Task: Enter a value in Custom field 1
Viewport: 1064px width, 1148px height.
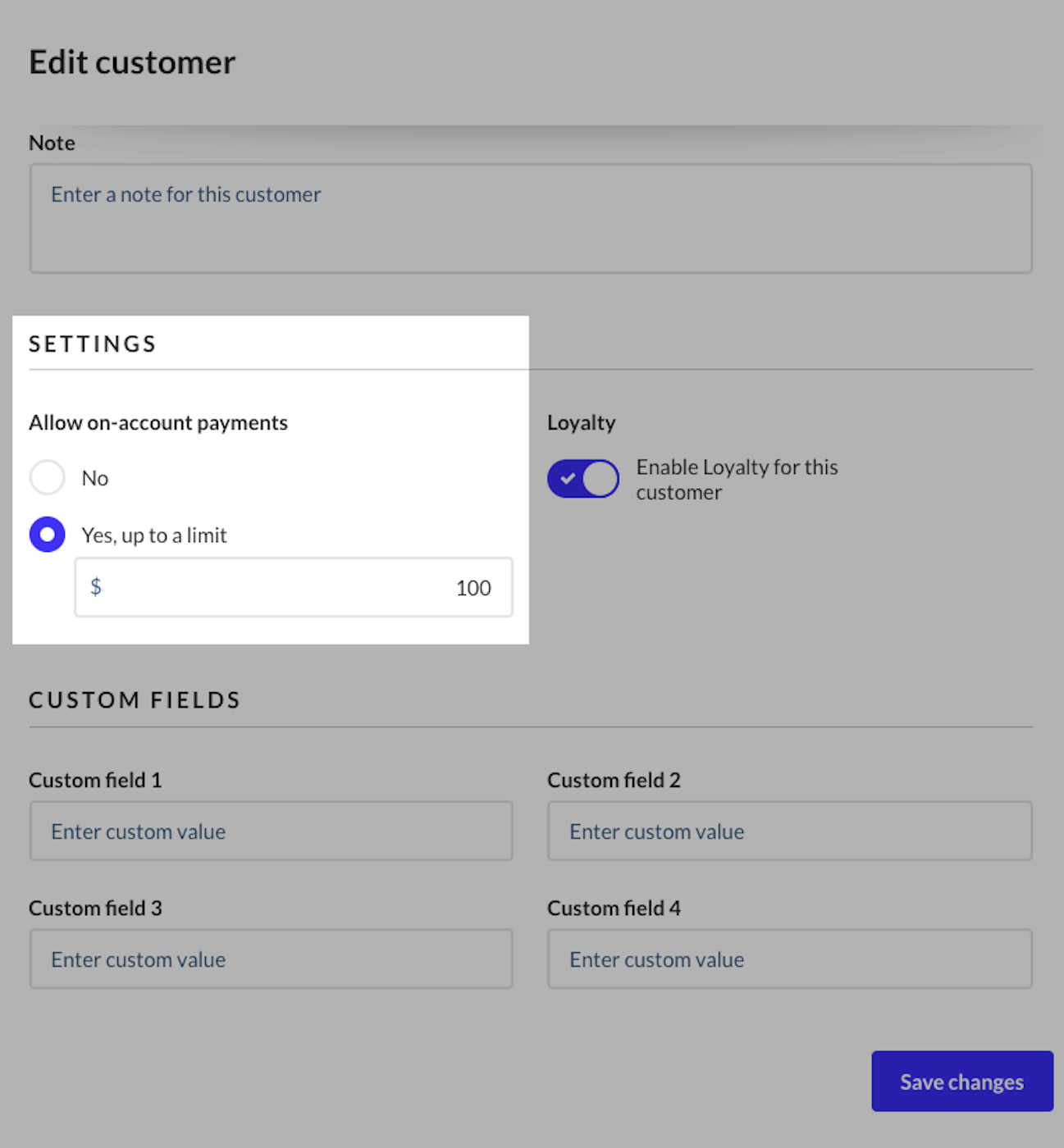Action: [x=271, y=831]
